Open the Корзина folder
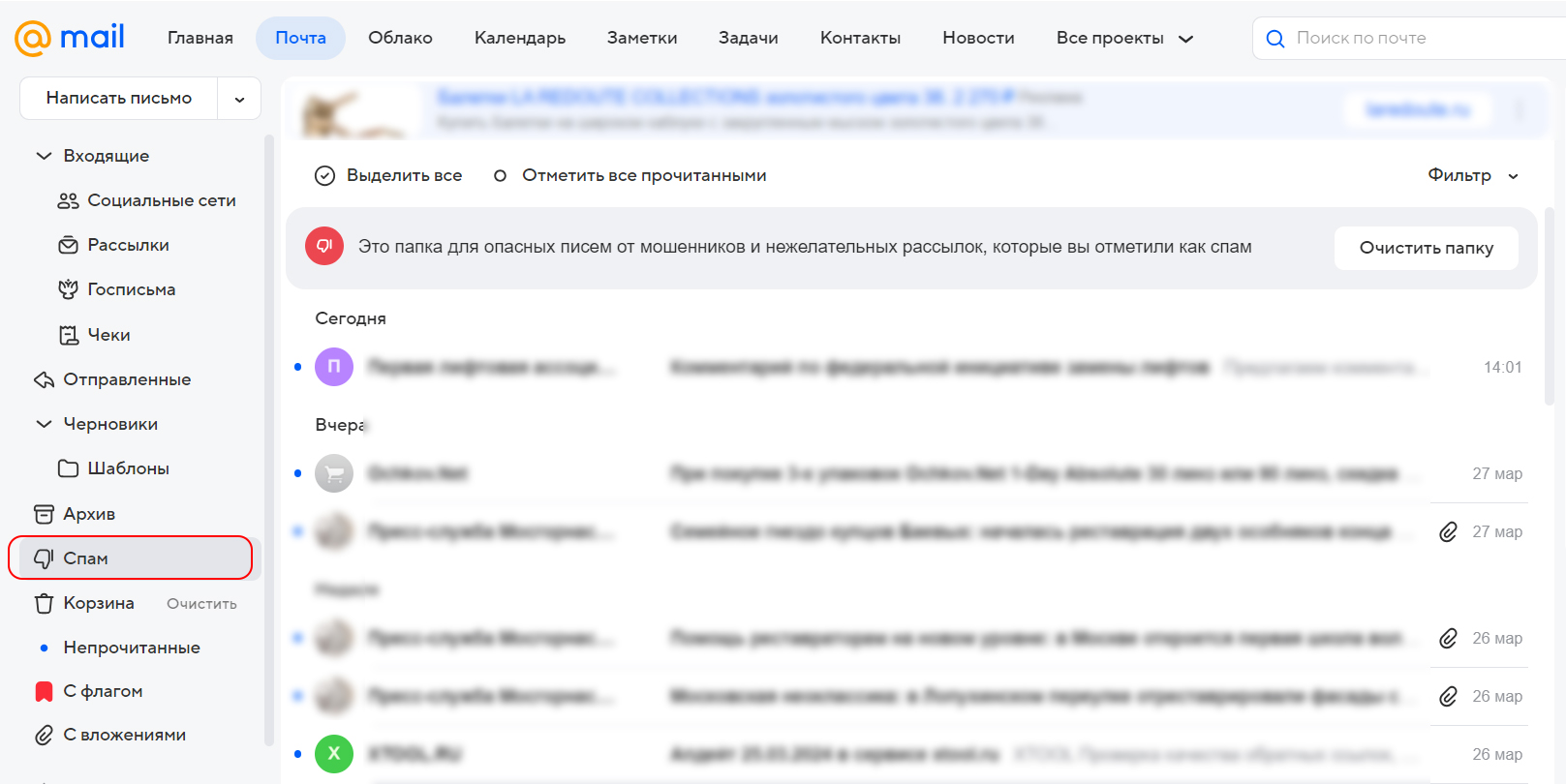Image resolution: width=1566 pixels, height=784 pixels. click(x=99, y=603)
